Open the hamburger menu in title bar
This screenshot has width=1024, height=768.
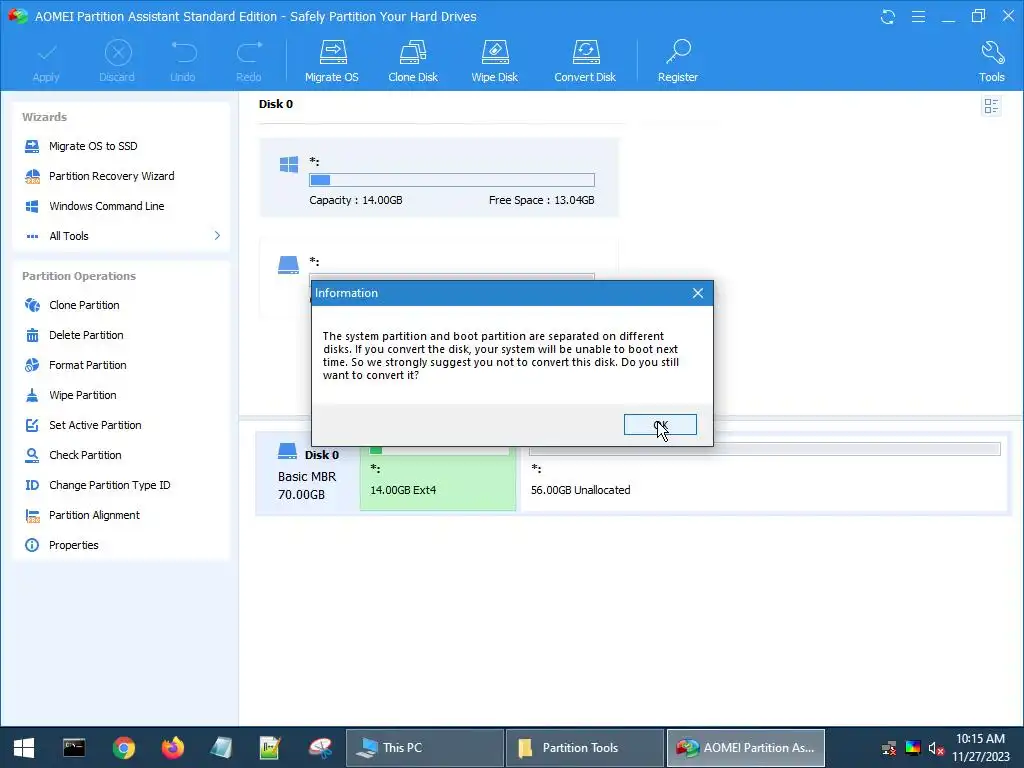point(918,17)
